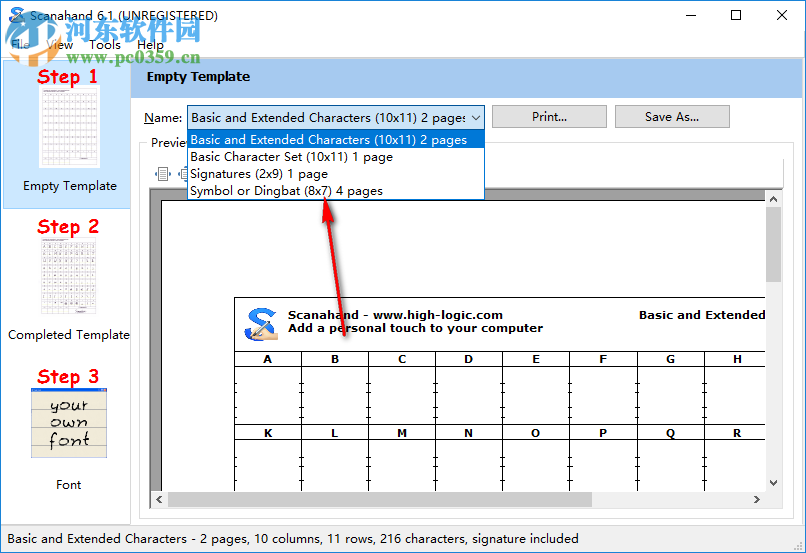806x553 pixels.
Task: Open the Name template dropdown arrow
Action: point(476,118)
